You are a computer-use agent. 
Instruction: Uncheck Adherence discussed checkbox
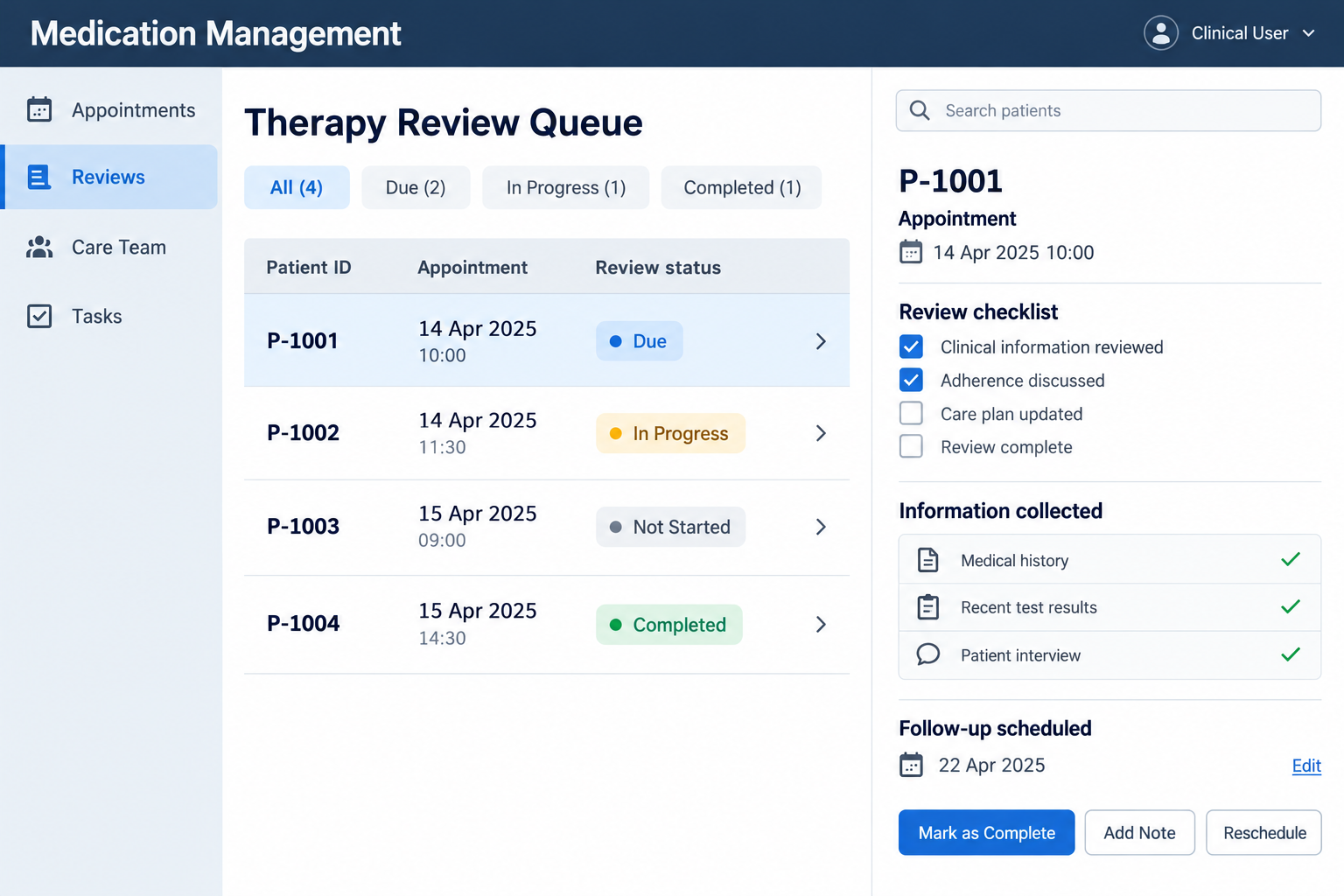911,380
